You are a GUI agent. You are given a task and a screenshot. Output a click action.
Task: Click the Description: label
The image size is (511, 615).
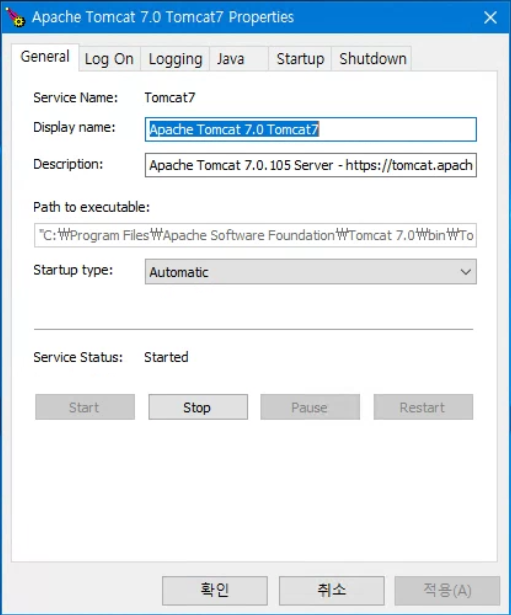68,164
